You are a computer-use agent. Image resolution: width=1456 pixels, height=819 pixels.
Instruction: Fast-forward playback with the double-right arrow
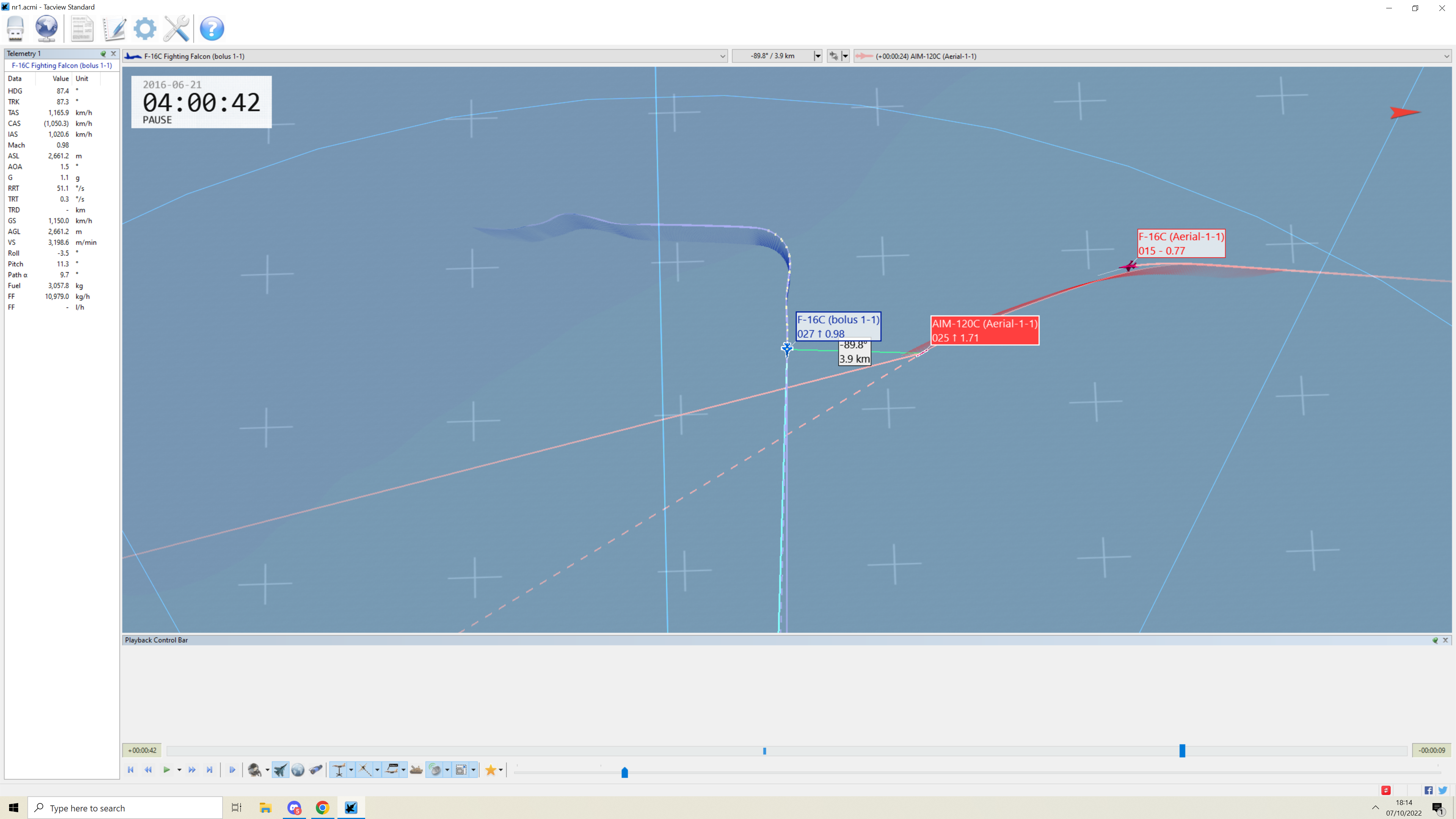point(192,770)
